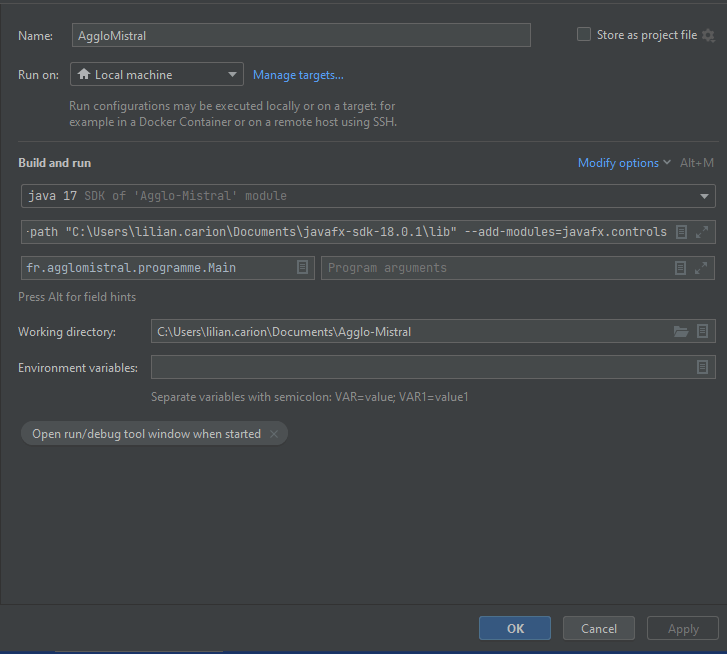Click the Apply button
Image resolution: width=727 pixels, height=654 pixels.
[682, 628]
